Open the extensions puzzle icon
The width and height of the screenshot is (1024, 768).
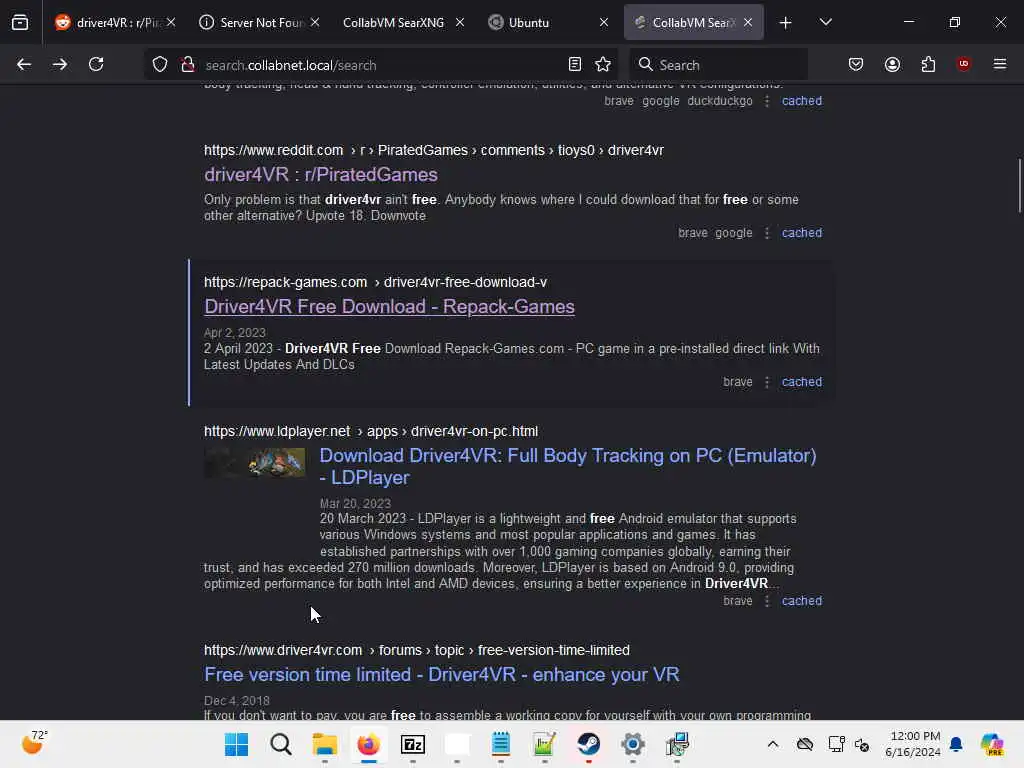[x=928, y=65]
